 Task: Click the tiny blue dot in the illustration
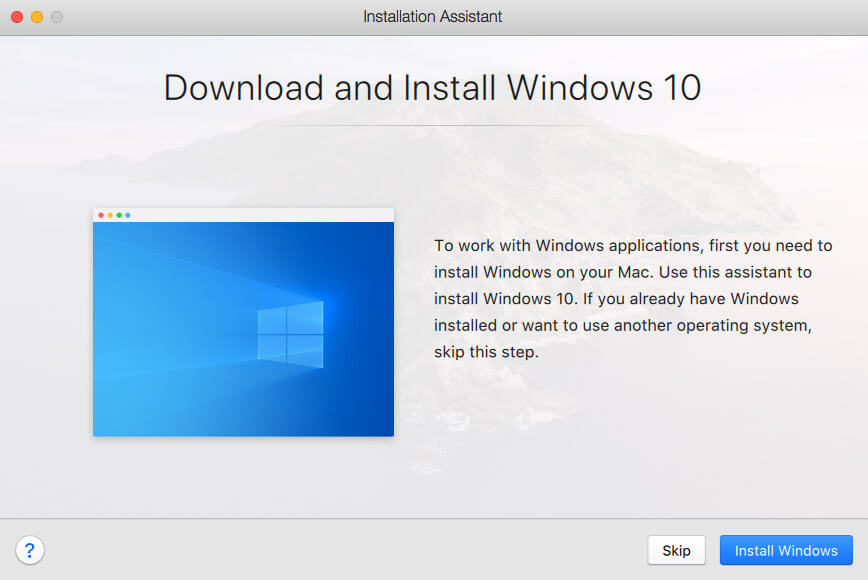coord(128,215)
